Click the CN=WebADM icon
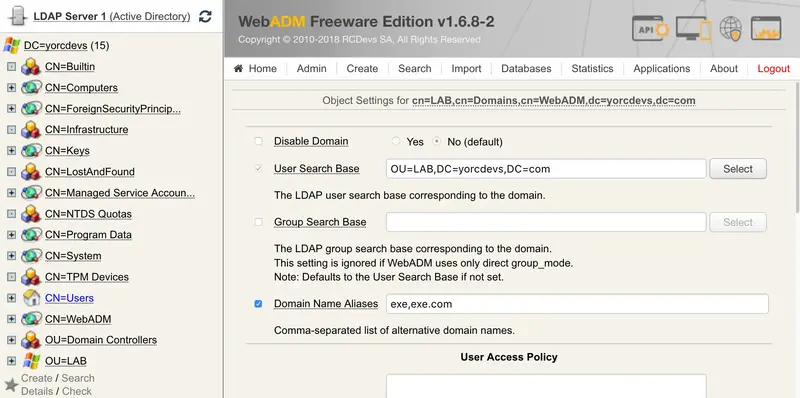 point(31,319)
